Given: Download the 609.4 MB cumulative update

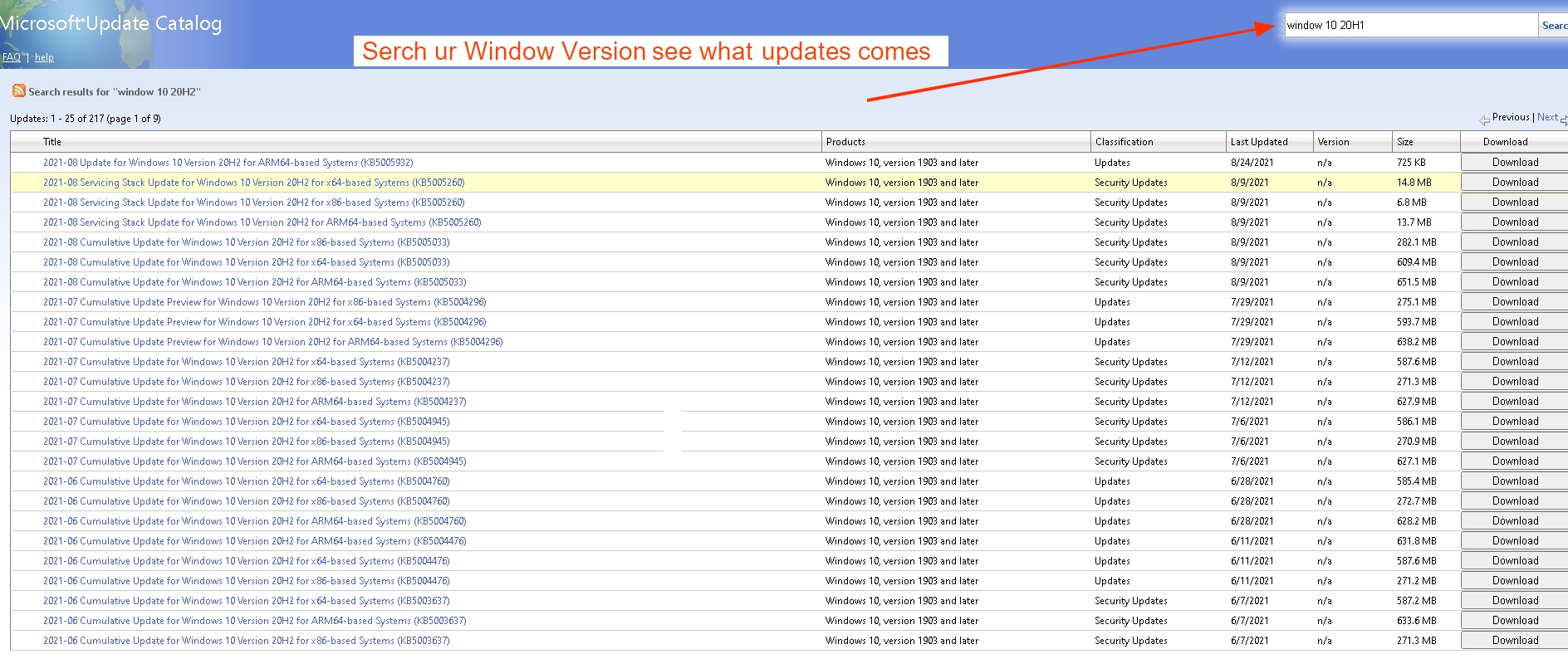Looking at the screenshot, I should coord(1515,262).
